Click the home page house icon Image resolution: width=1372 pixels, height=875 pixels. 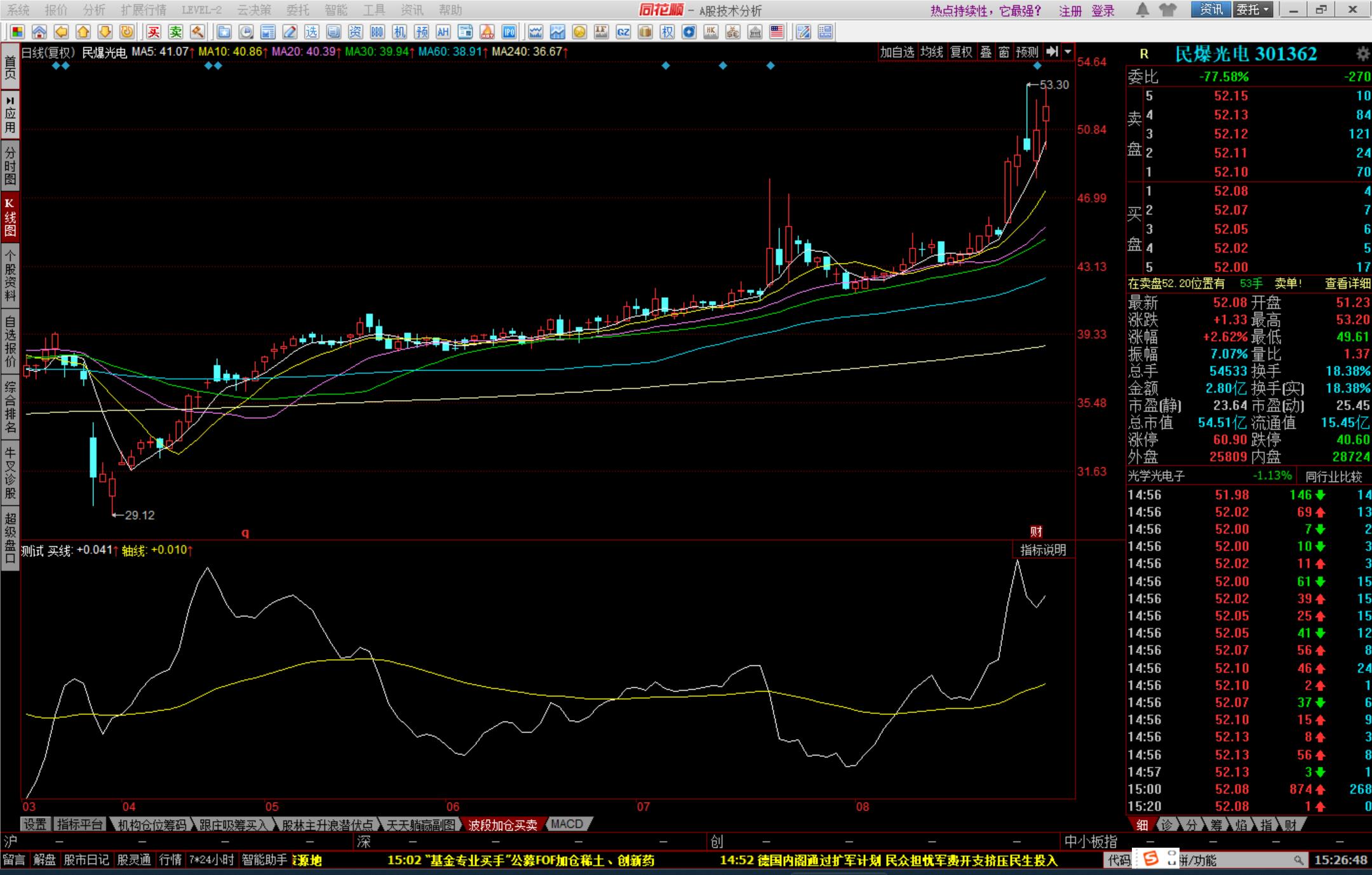tap(39, 32)
